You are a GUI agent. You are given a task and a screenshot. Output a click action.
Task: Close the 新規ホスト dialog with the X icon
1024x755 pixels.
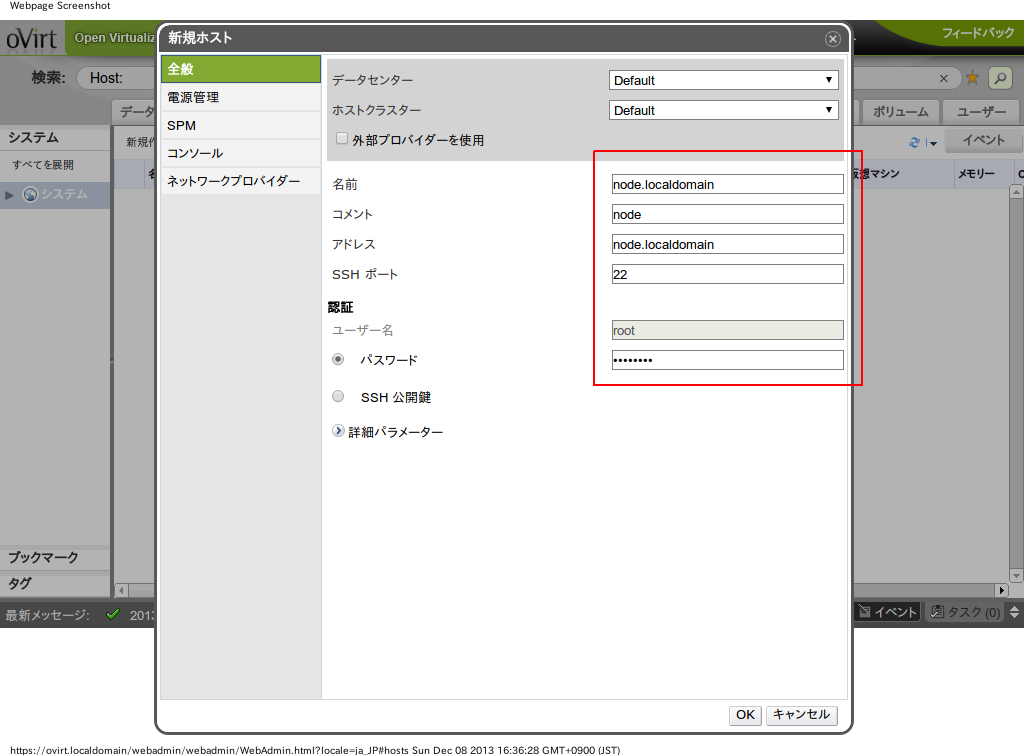pyautogui.click(x=832, y=39)
